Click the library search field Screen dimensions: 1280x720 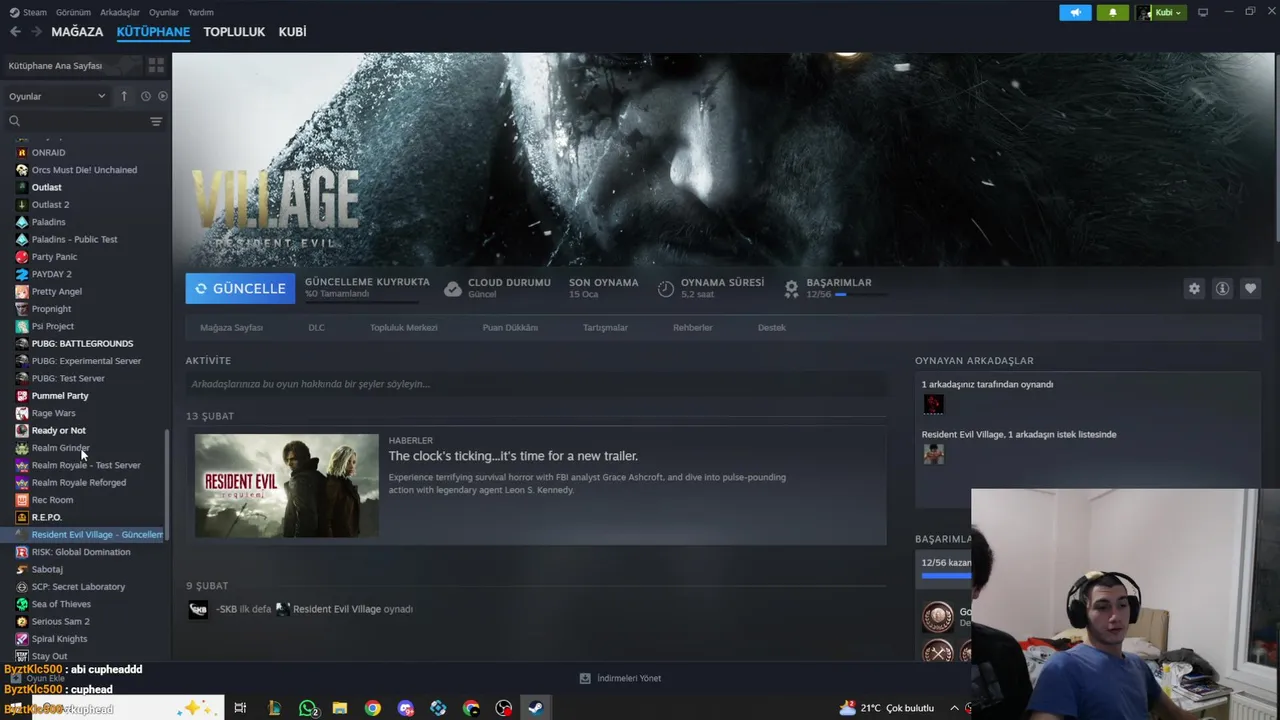[76, 121]
